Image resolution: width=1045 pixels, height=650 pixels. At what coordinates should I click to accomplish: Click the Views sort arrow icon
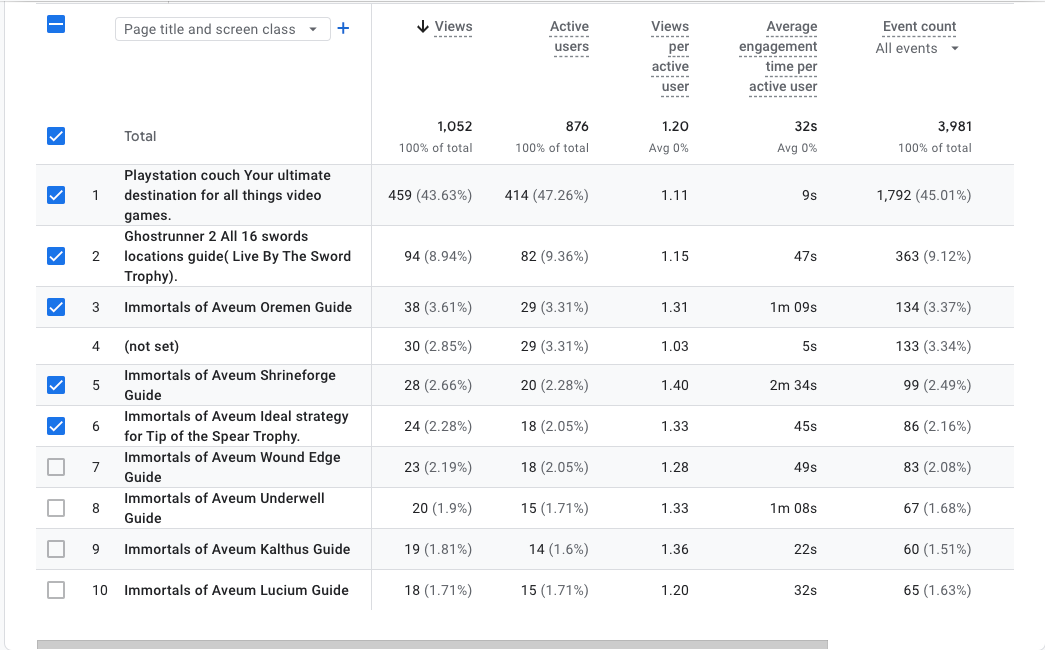423,27
